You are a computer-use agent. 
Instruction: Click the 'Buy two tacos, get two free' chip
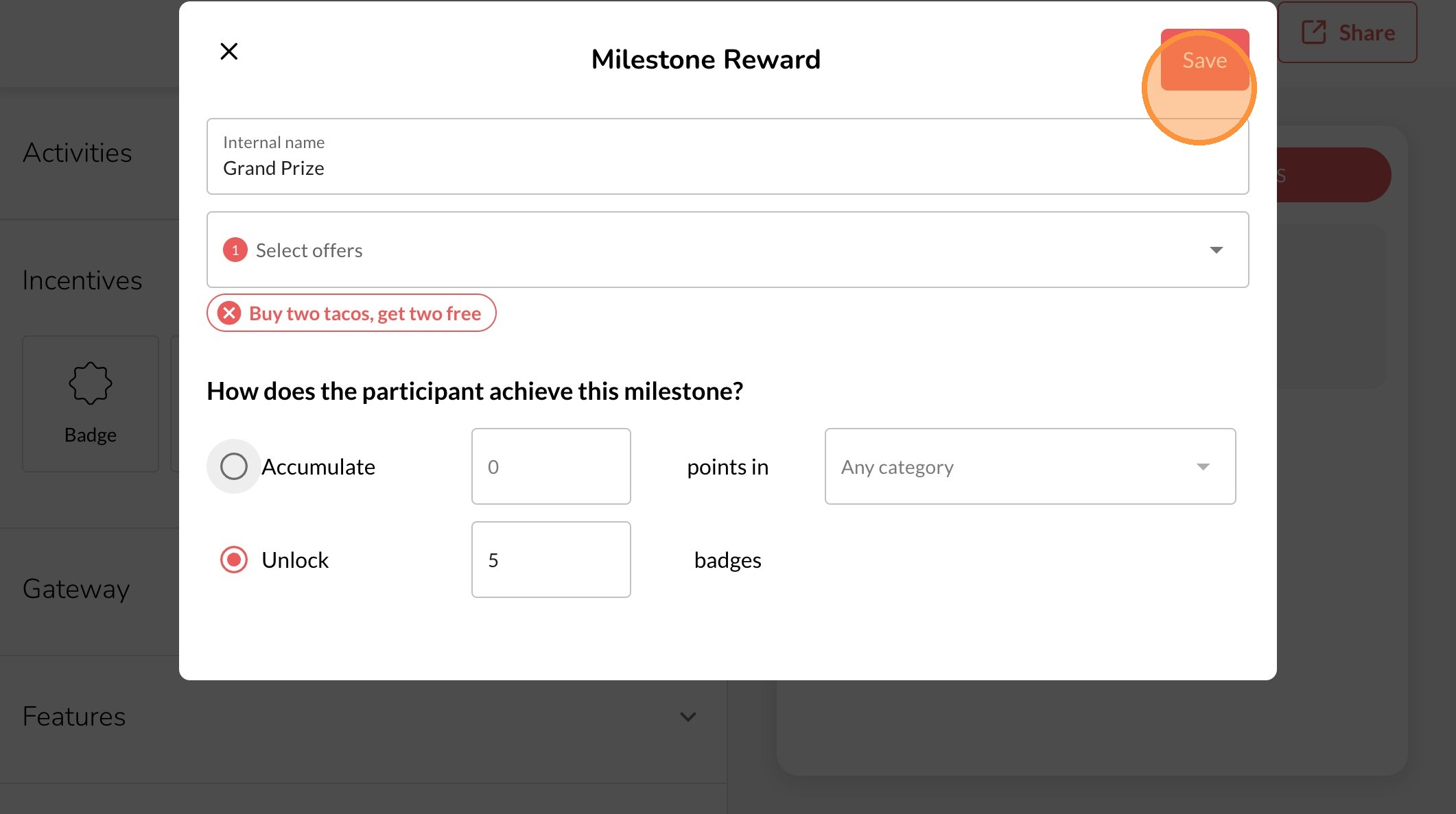364,313
